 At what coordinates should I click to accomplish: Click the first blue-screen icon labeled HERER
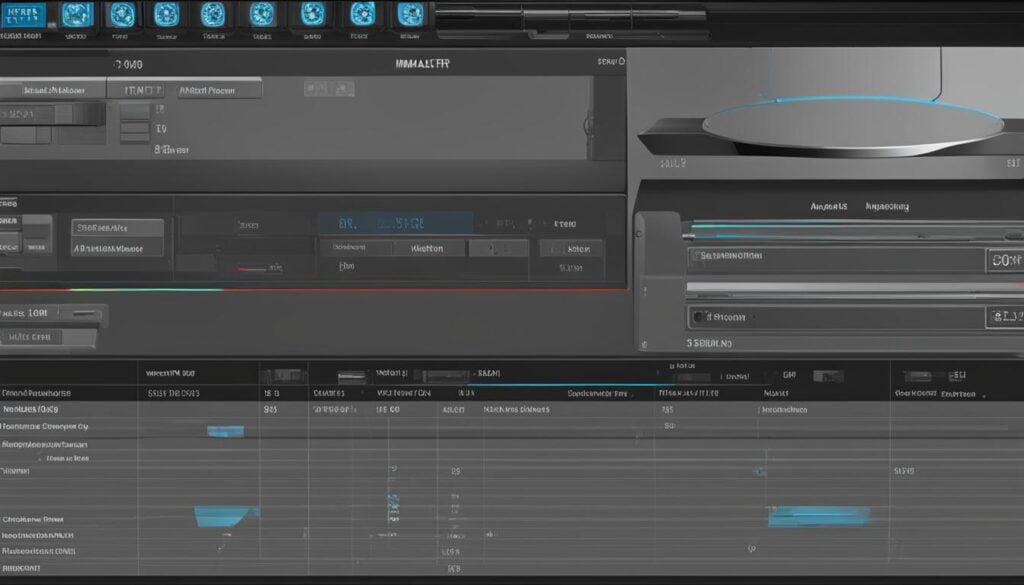pos(24,14)
